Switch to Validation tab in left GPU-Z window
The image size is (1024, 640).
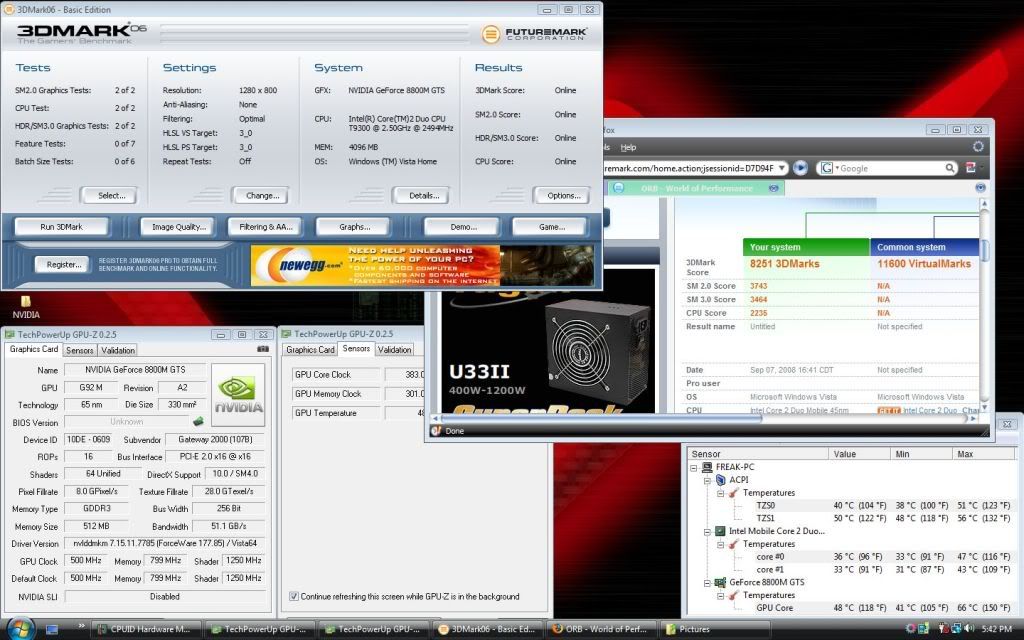click(x=118, y=350)
